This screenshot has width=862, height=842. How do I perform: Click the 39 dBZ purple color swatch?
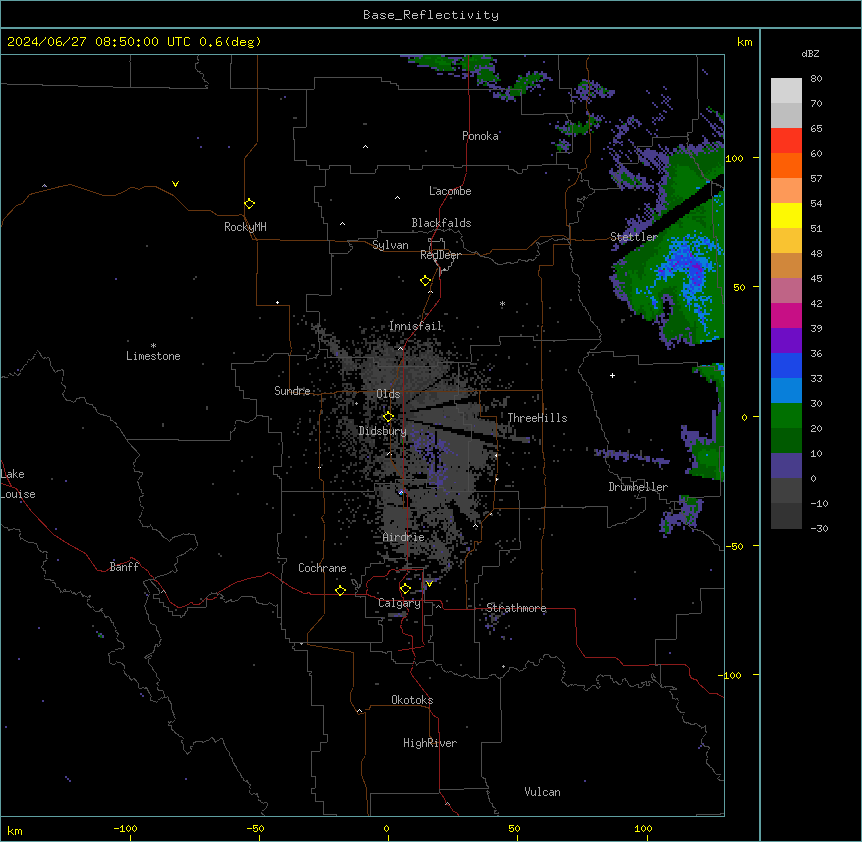[x=786, y=341]
